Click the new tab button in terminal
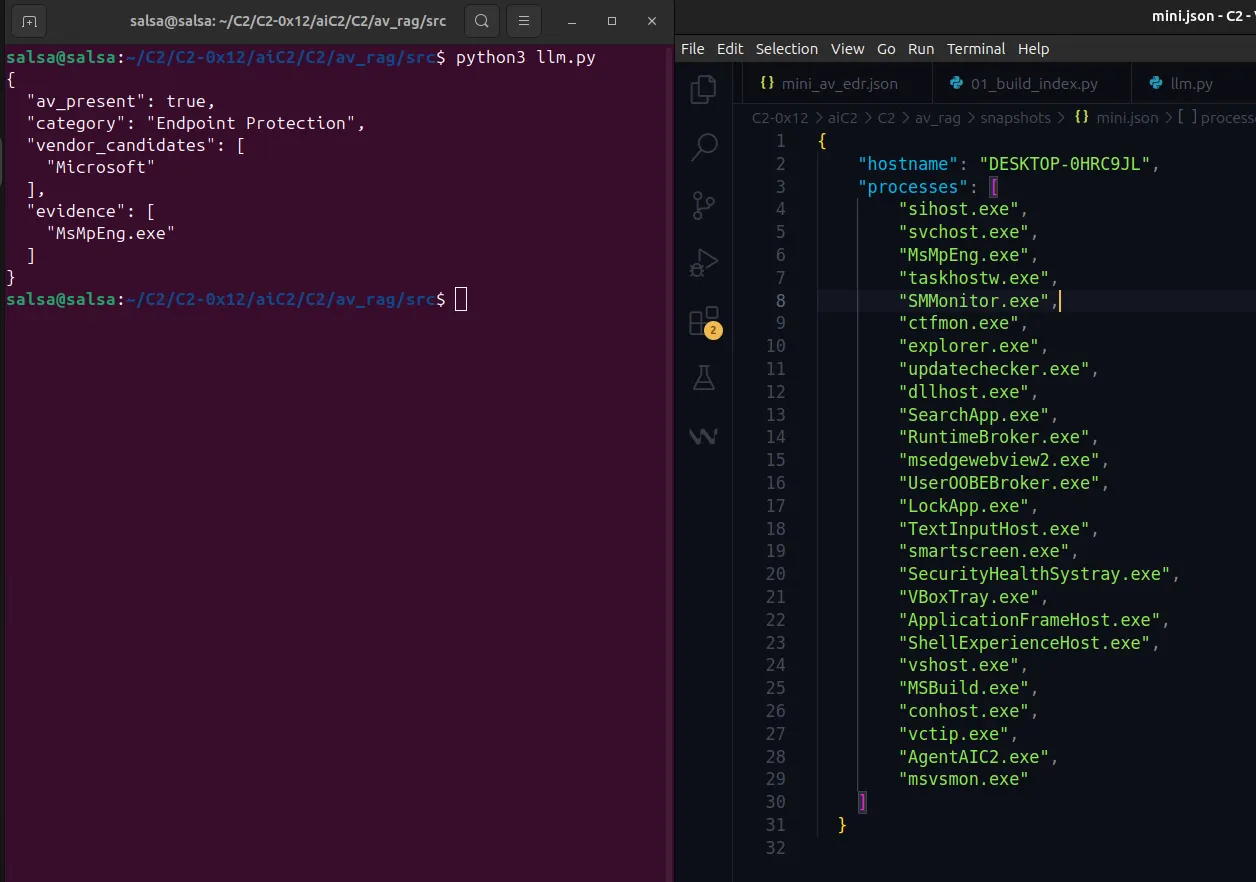Image resolution: width=1256 pixels, height=882 pixels. 28,21
